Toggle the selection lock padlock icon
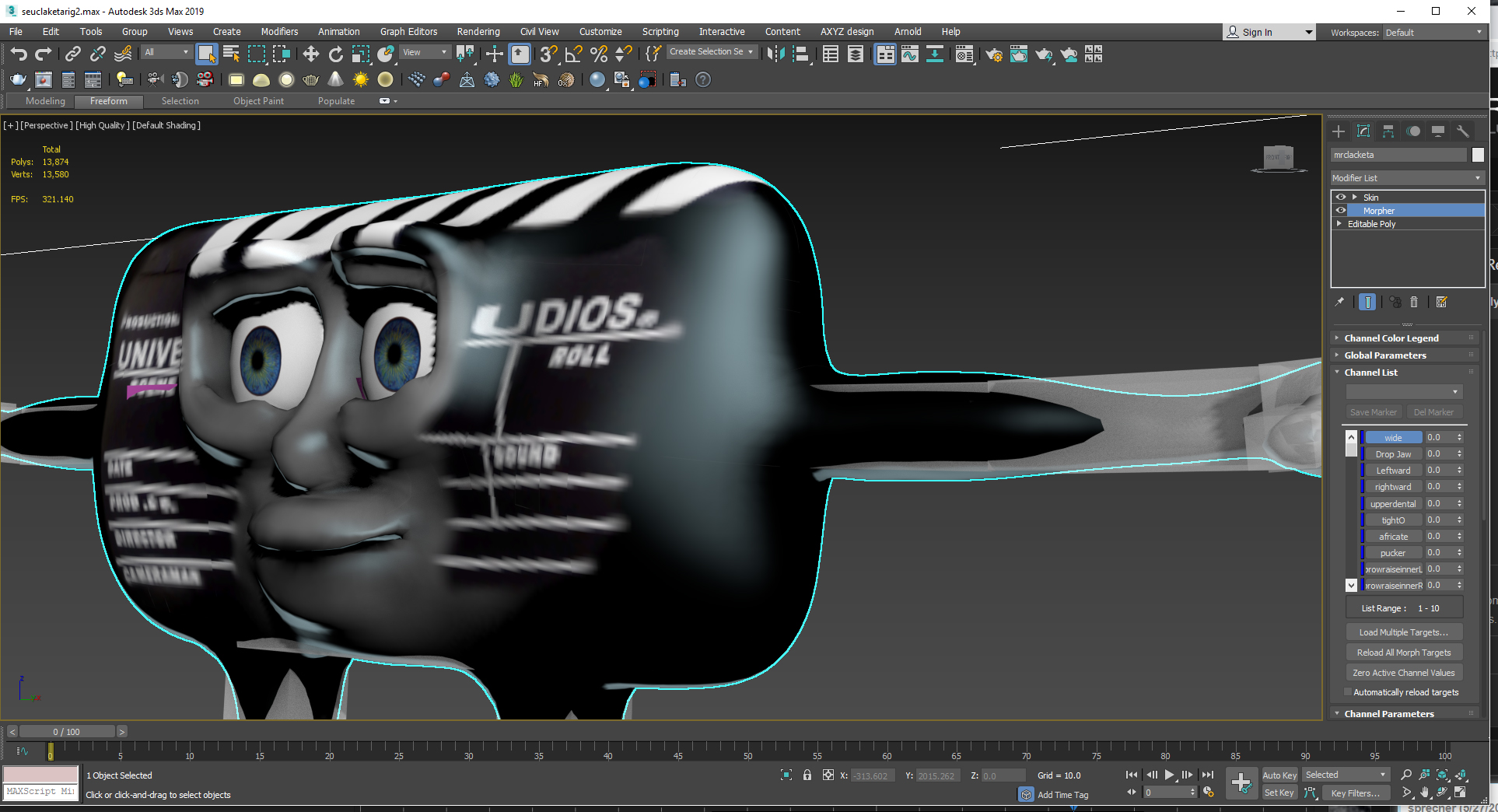The image size is (1498, 812). click(x=807, y=775)
